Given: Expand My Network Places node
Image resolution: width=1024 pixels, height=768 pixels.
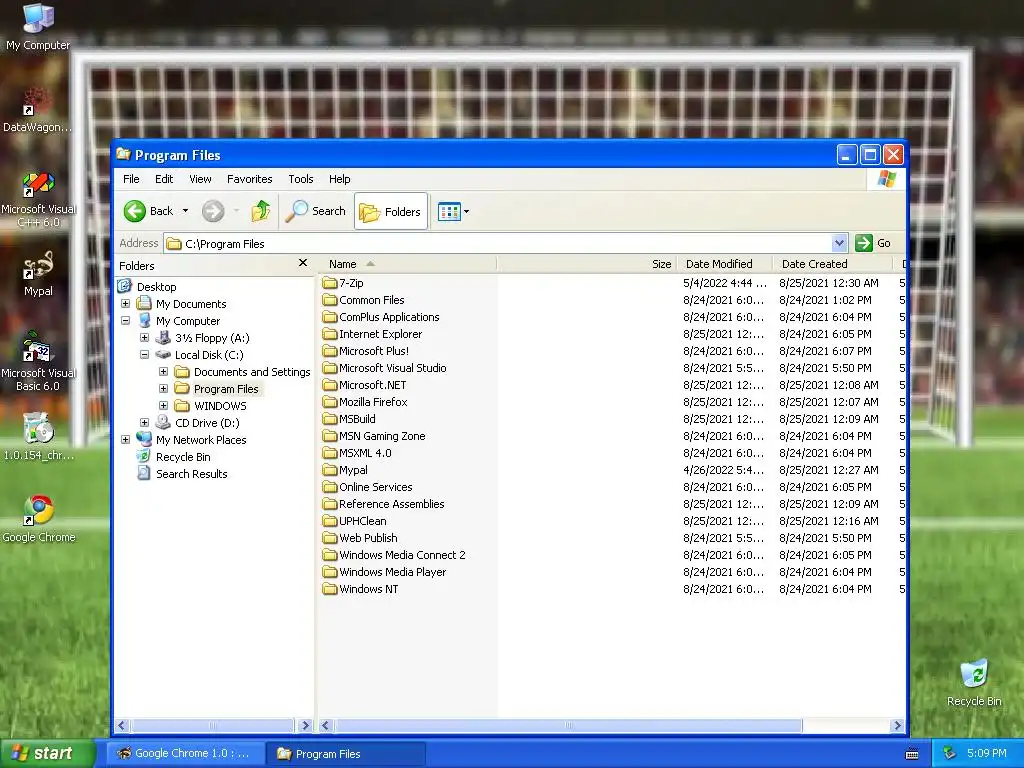Looking at the screenshot, I should [125, 440].
